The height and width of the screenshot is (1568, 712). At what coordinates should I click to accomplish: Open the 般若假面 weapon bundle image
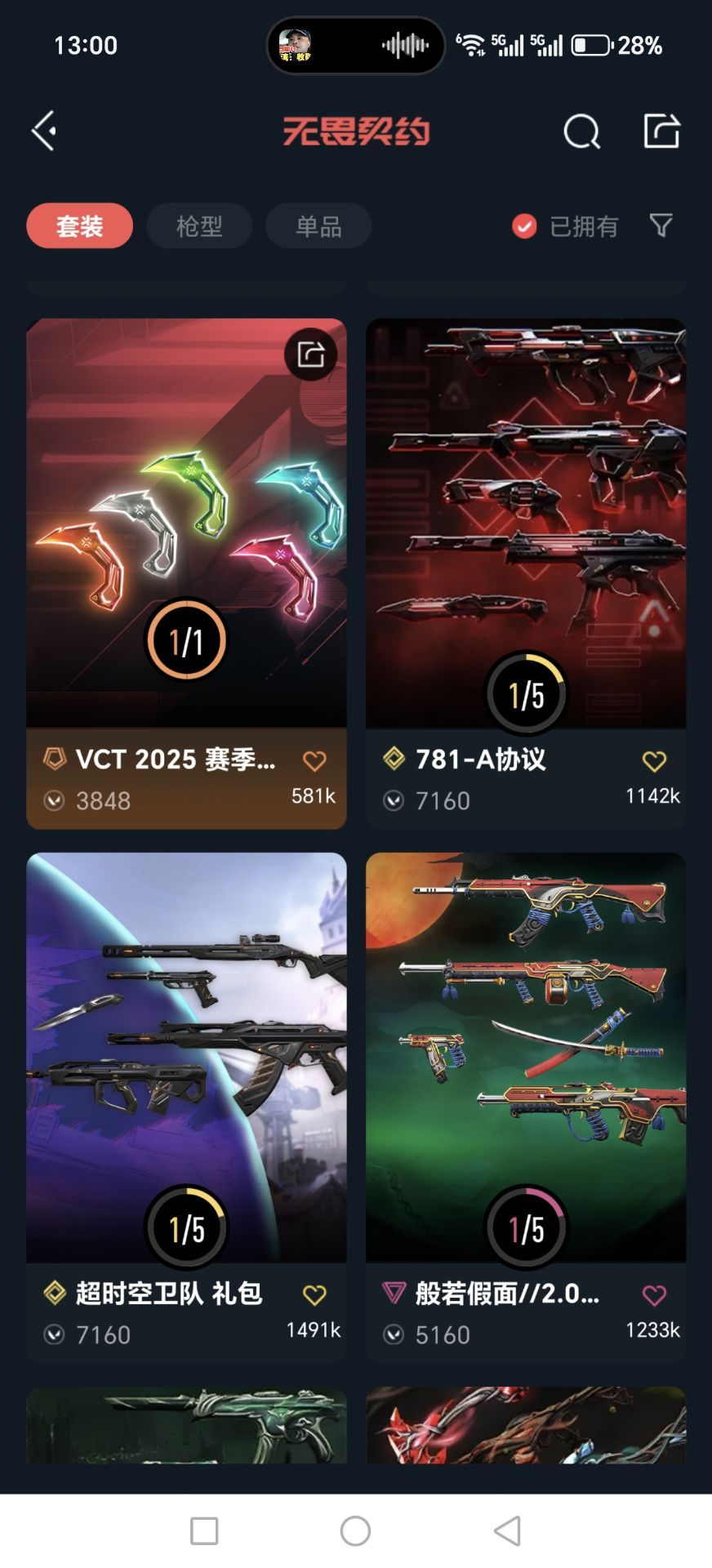526,1057
